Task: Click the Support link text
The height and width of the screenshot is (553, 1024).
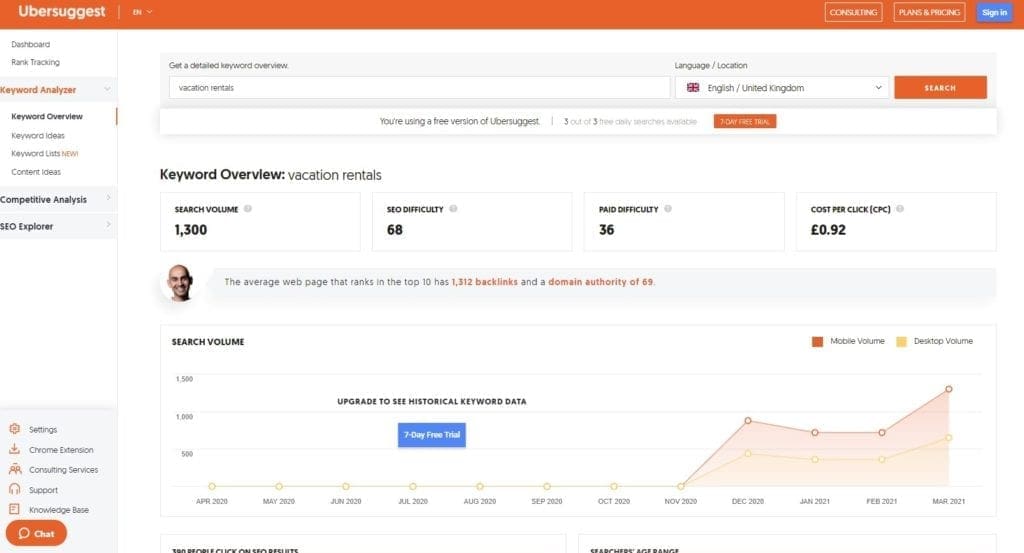Action: point(43,490)
